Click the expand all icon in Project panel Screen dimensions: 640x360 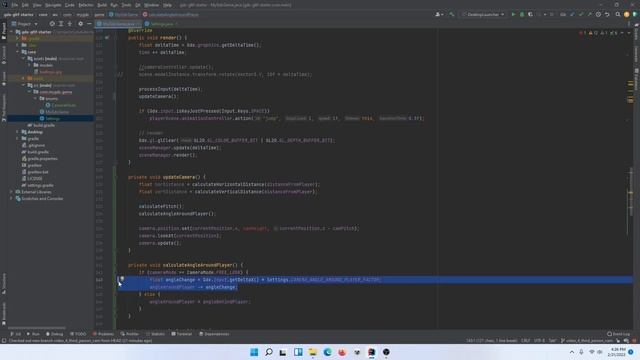pos(61,24)
